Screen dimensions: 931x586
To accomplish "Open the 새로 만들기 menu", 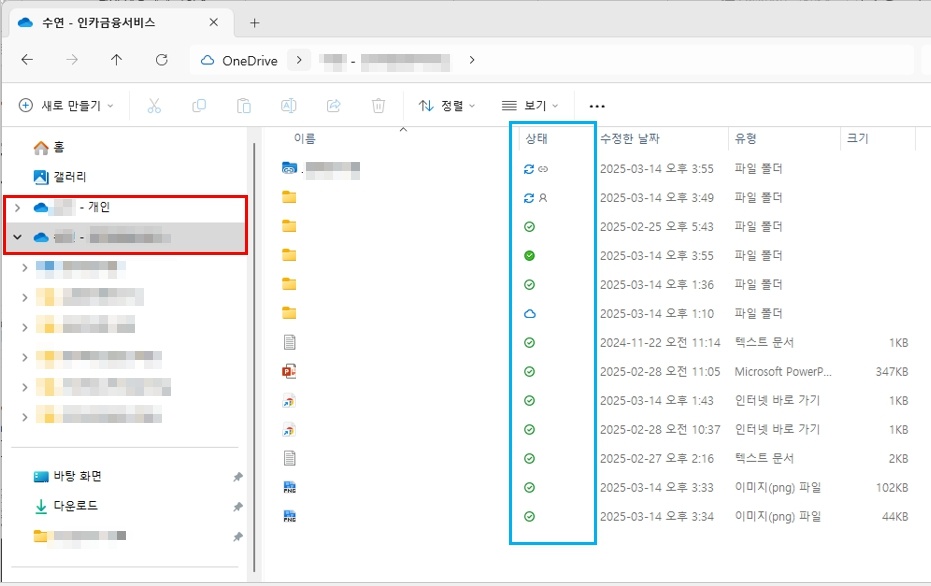I will (x=66, y=106).
